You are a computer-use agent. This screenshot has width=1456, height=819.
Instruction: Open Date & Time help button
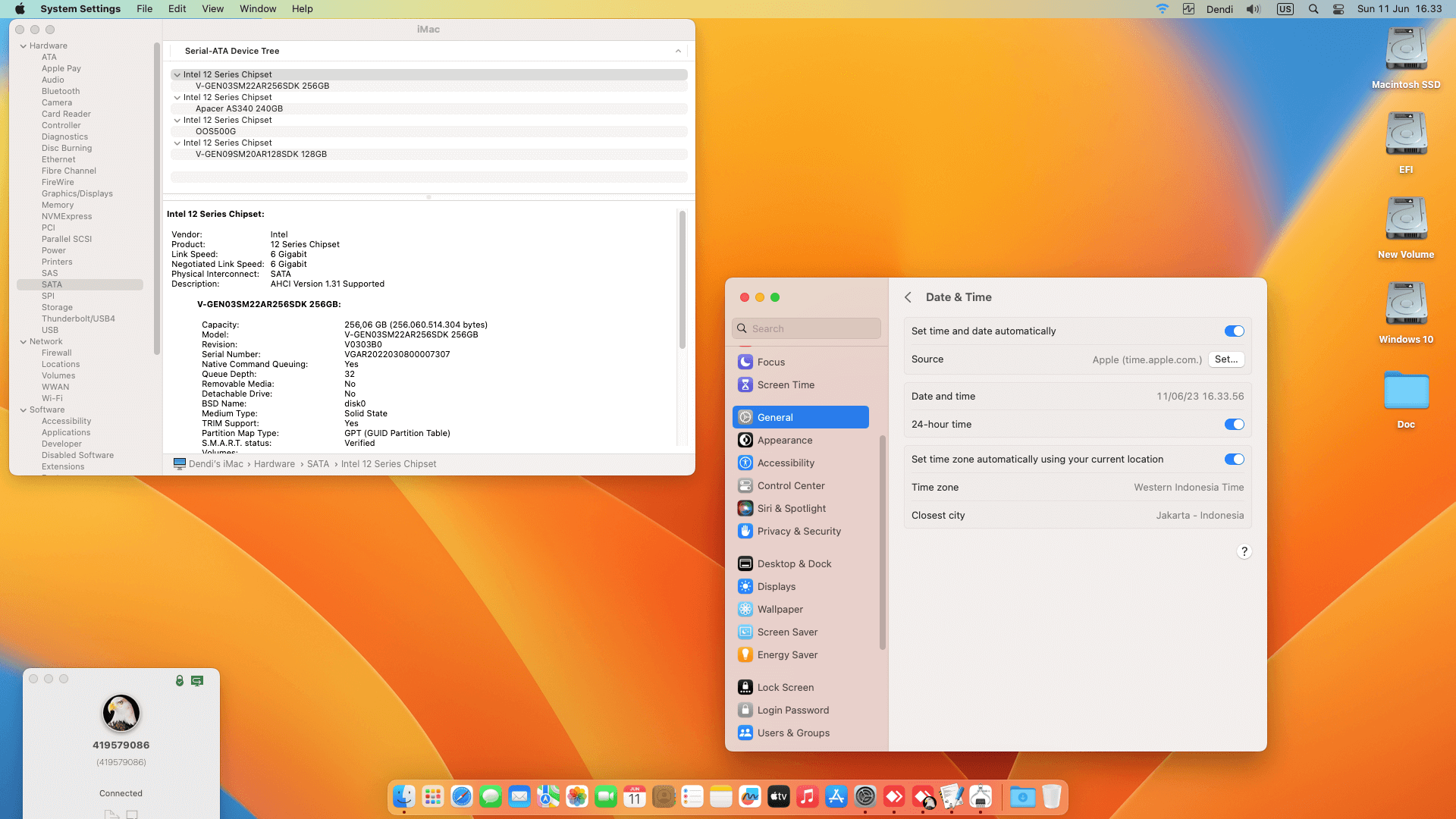(1244, 551)
